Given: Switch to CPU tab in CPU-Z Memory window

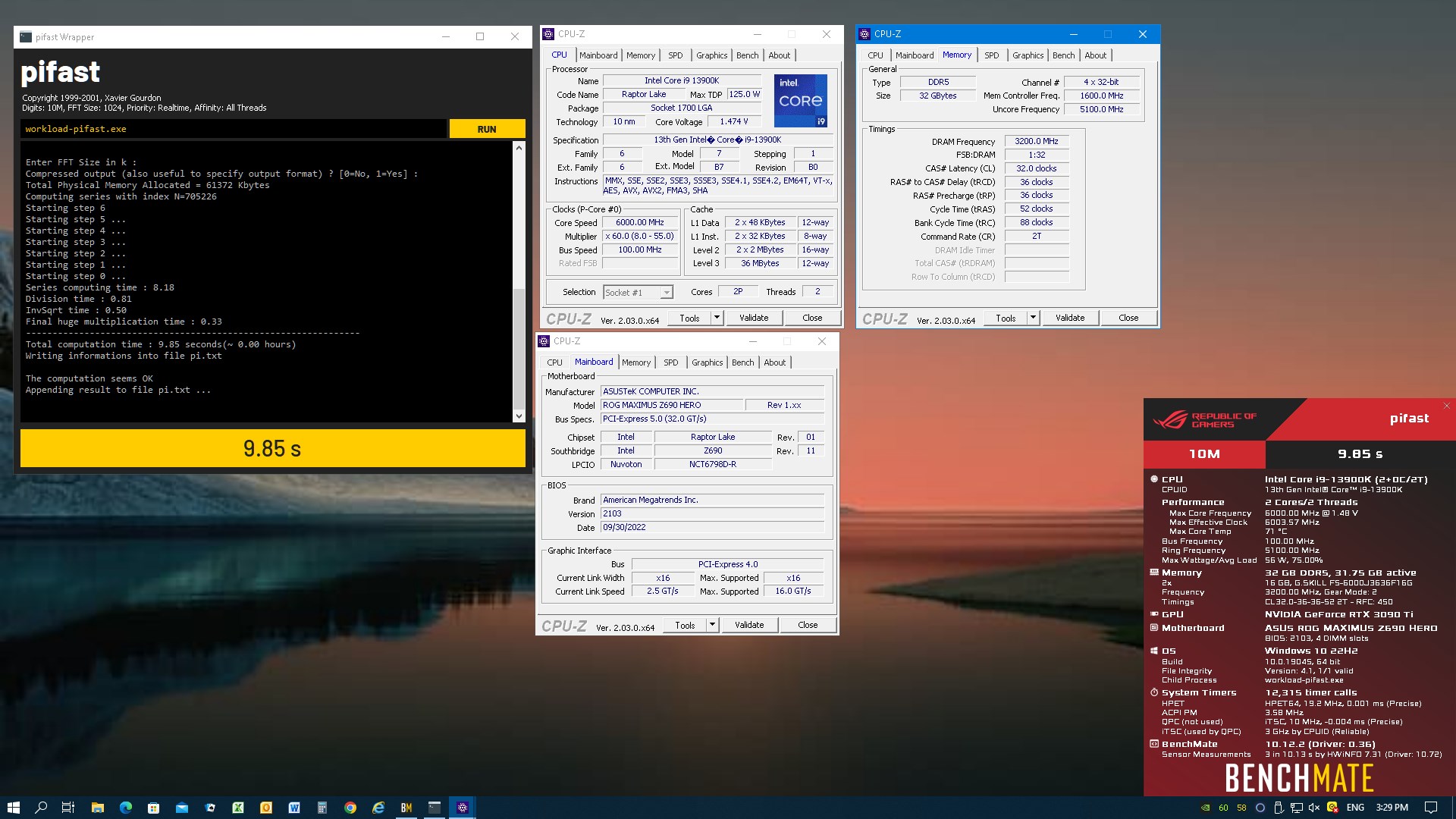Looking at the screenshot, I should [875, 55].
